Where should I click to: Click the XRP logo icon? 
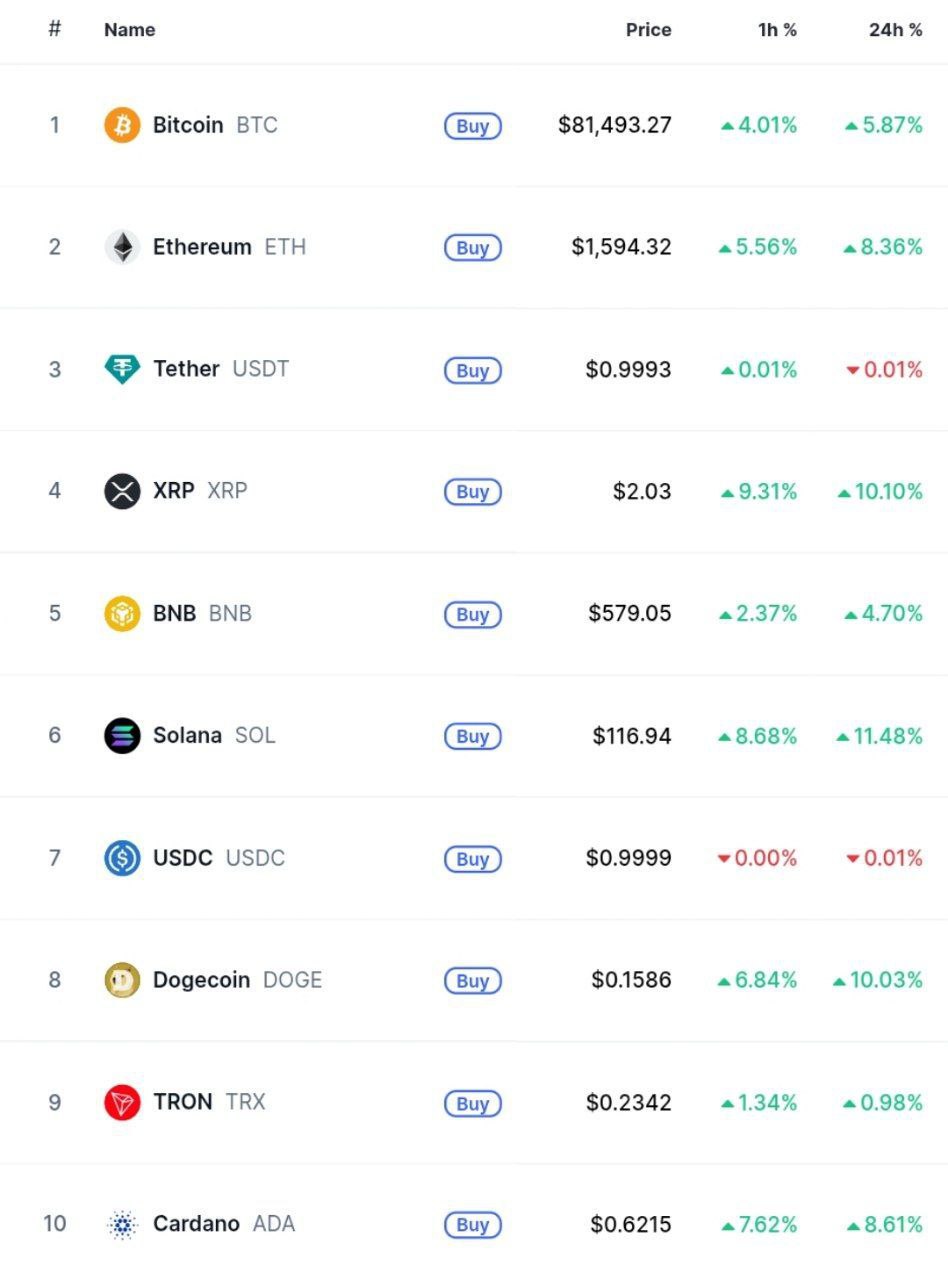(122, 491)
